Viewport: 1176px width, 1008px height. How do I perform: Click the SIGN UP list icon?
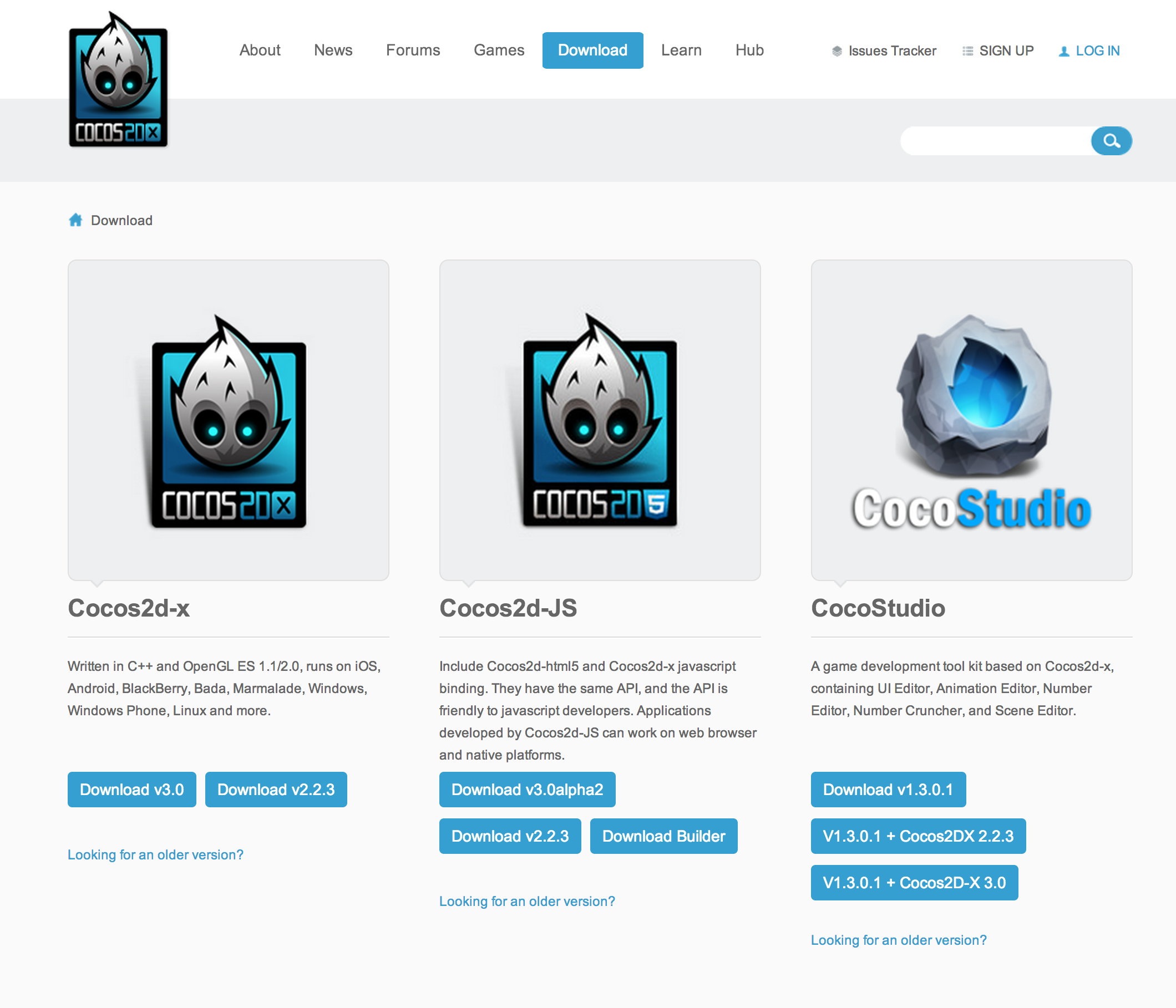966,50
